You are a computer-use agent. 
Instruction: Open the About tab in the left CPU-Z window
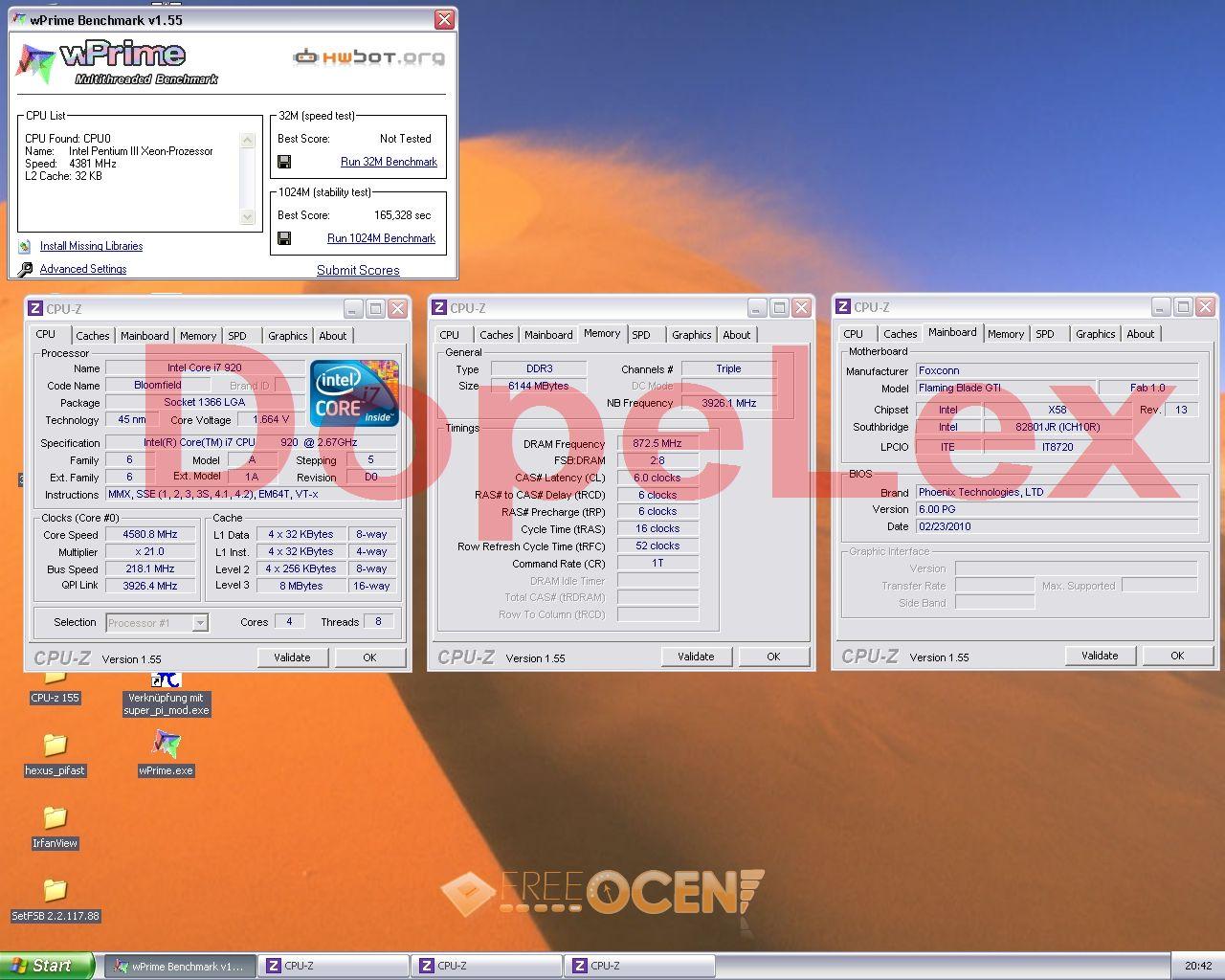click(333, 336)
